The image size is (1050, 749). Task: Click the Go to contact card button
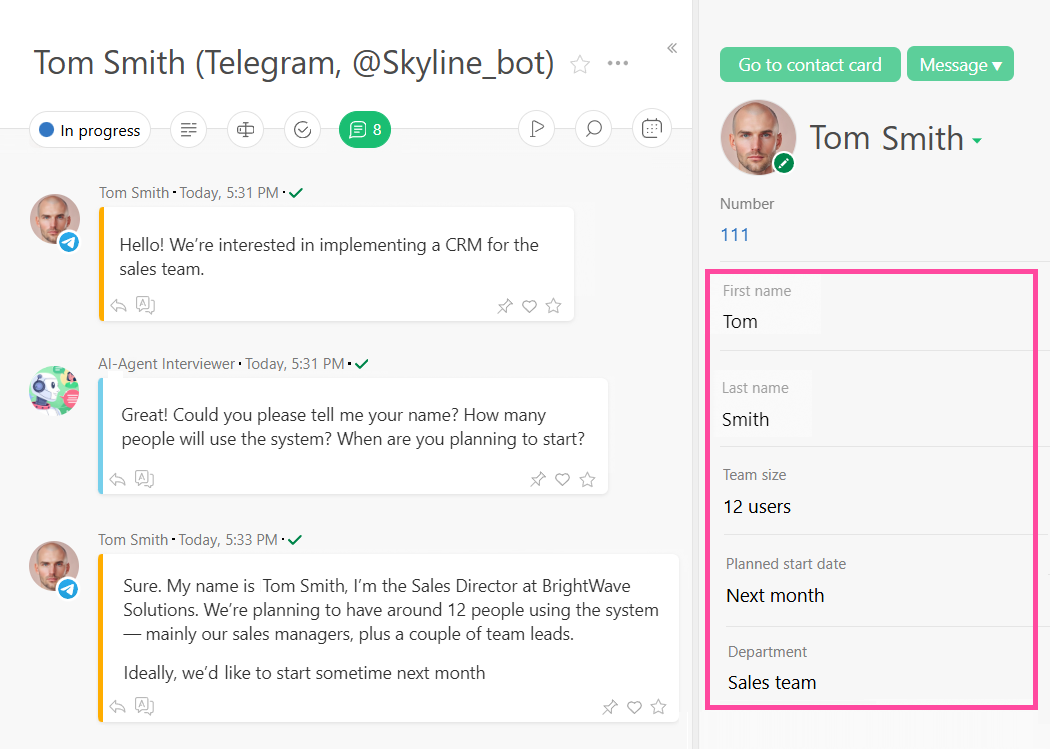[810, 63]
